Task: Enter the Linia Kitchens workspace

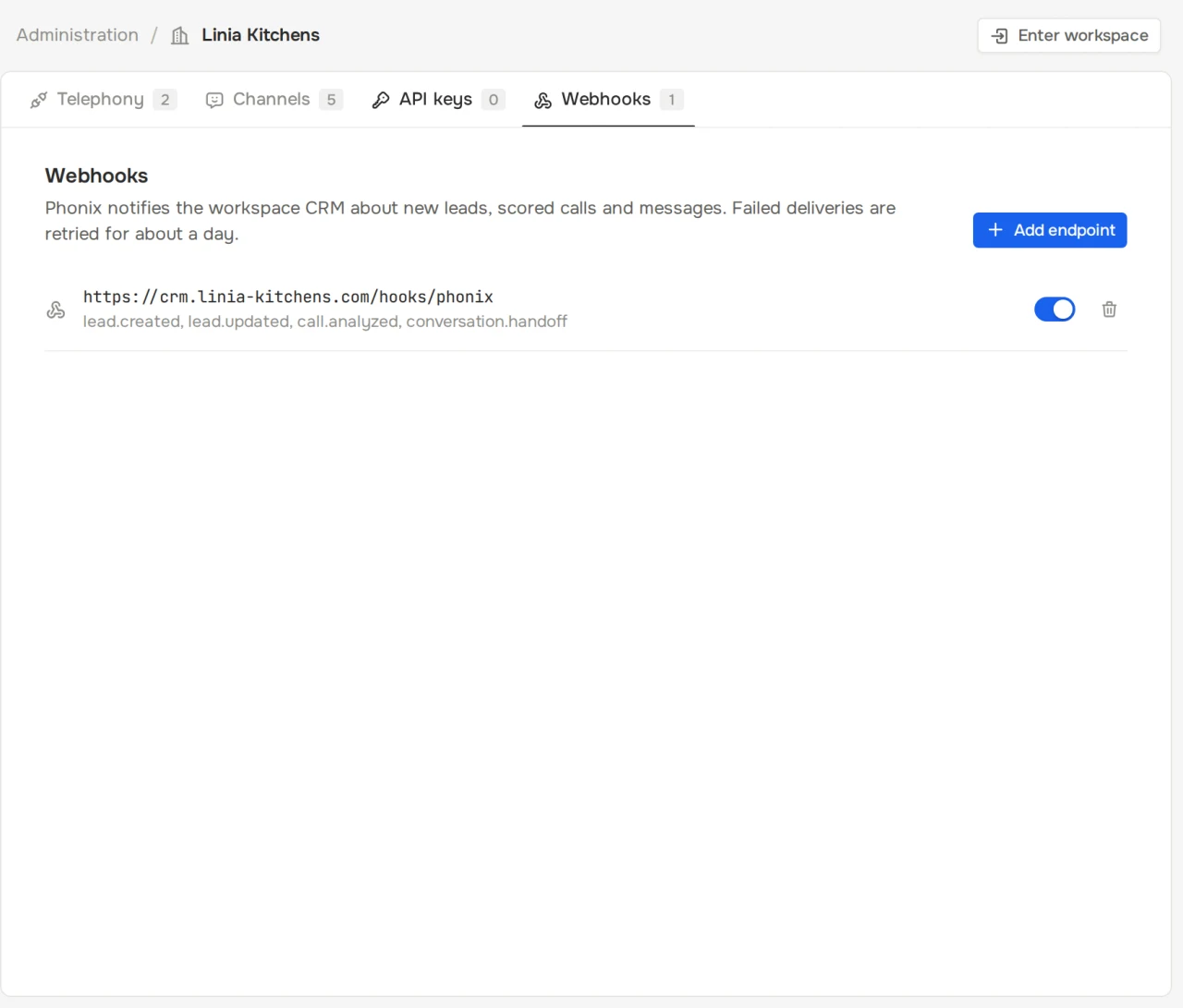Action: (1069, 35)
